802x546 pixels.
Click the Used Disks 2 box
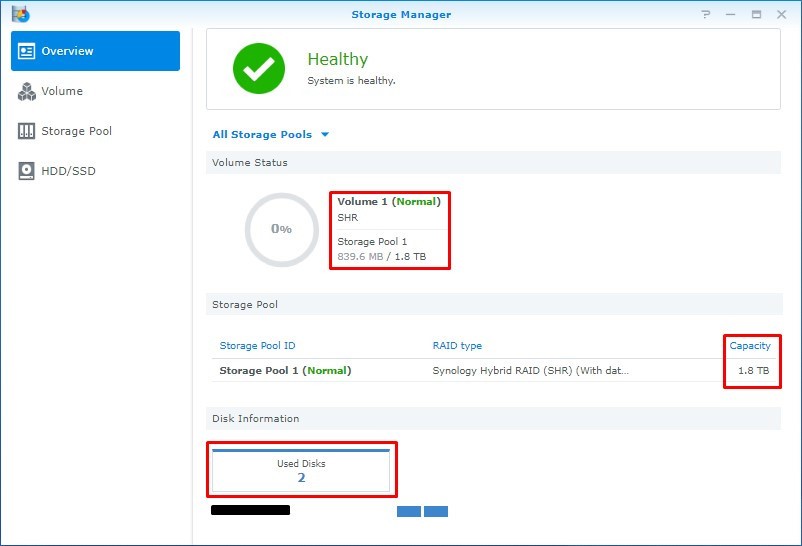pos(301,470)
